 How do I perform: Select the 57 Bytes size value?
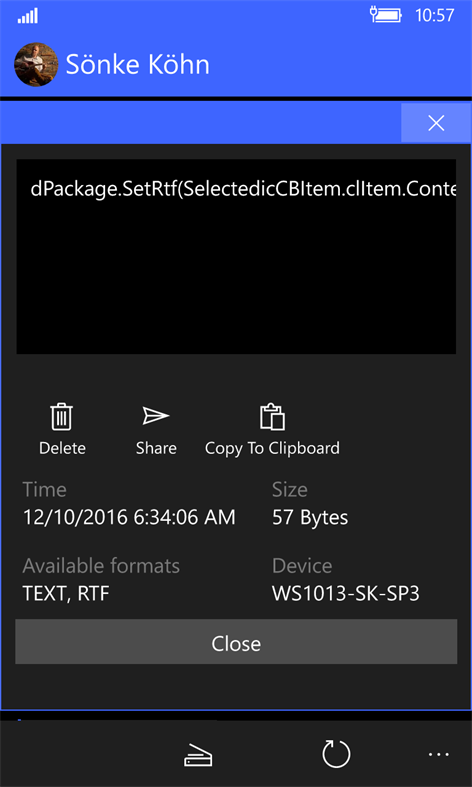310,517
